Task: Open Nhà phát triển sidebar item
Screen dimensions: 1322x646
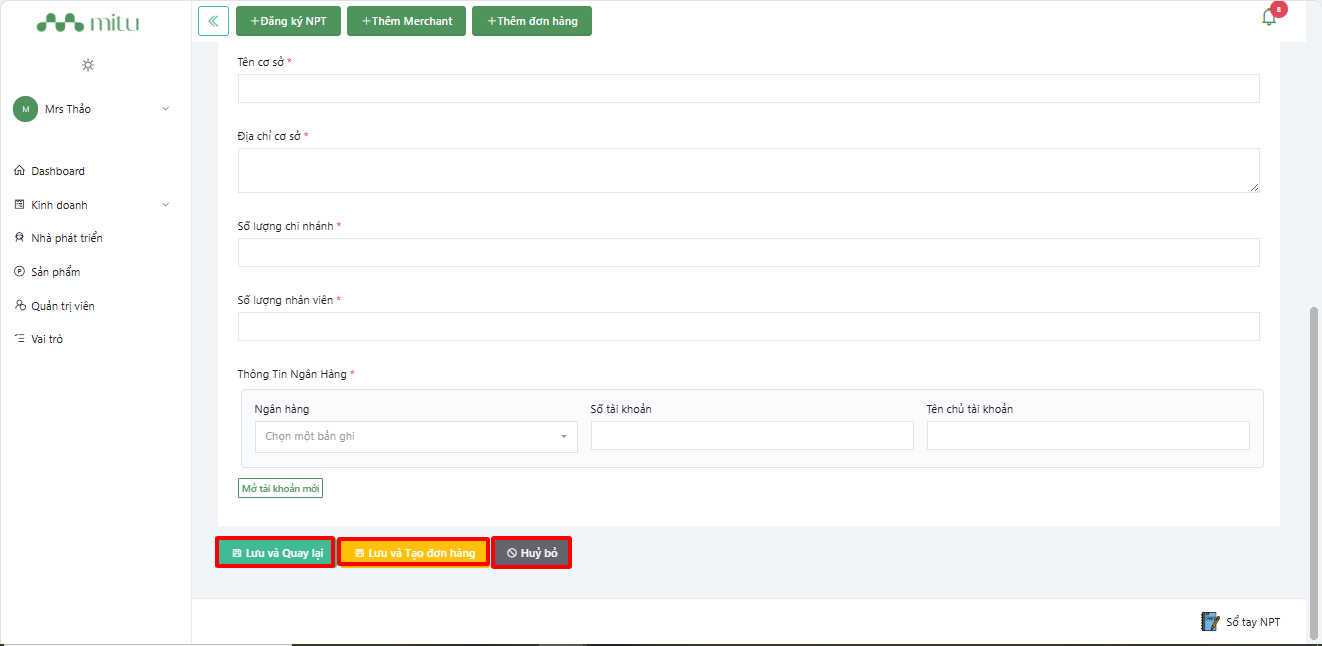Action: click(66, 238)
